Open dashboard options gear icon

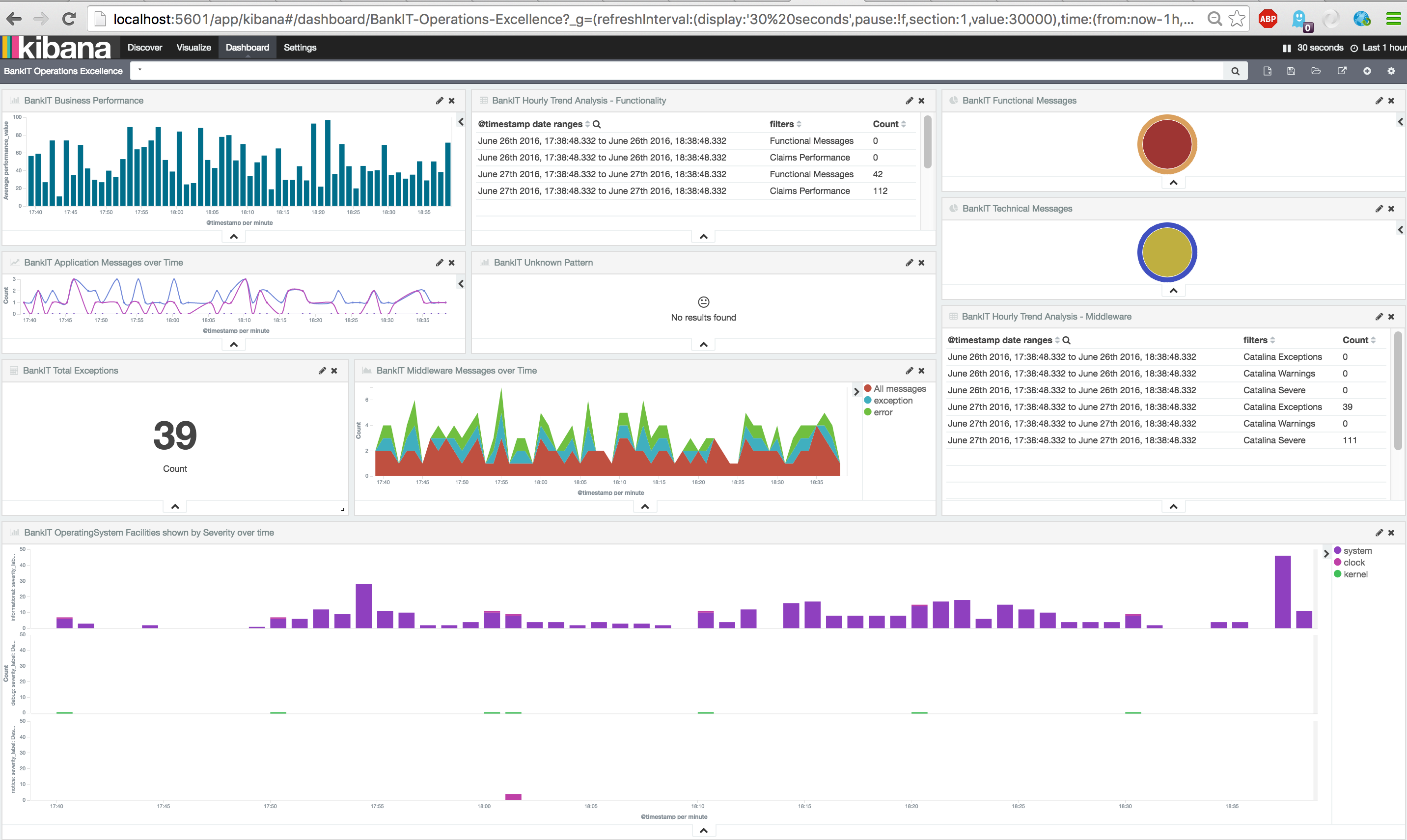pyautogui.click(x=1391, y=71)
